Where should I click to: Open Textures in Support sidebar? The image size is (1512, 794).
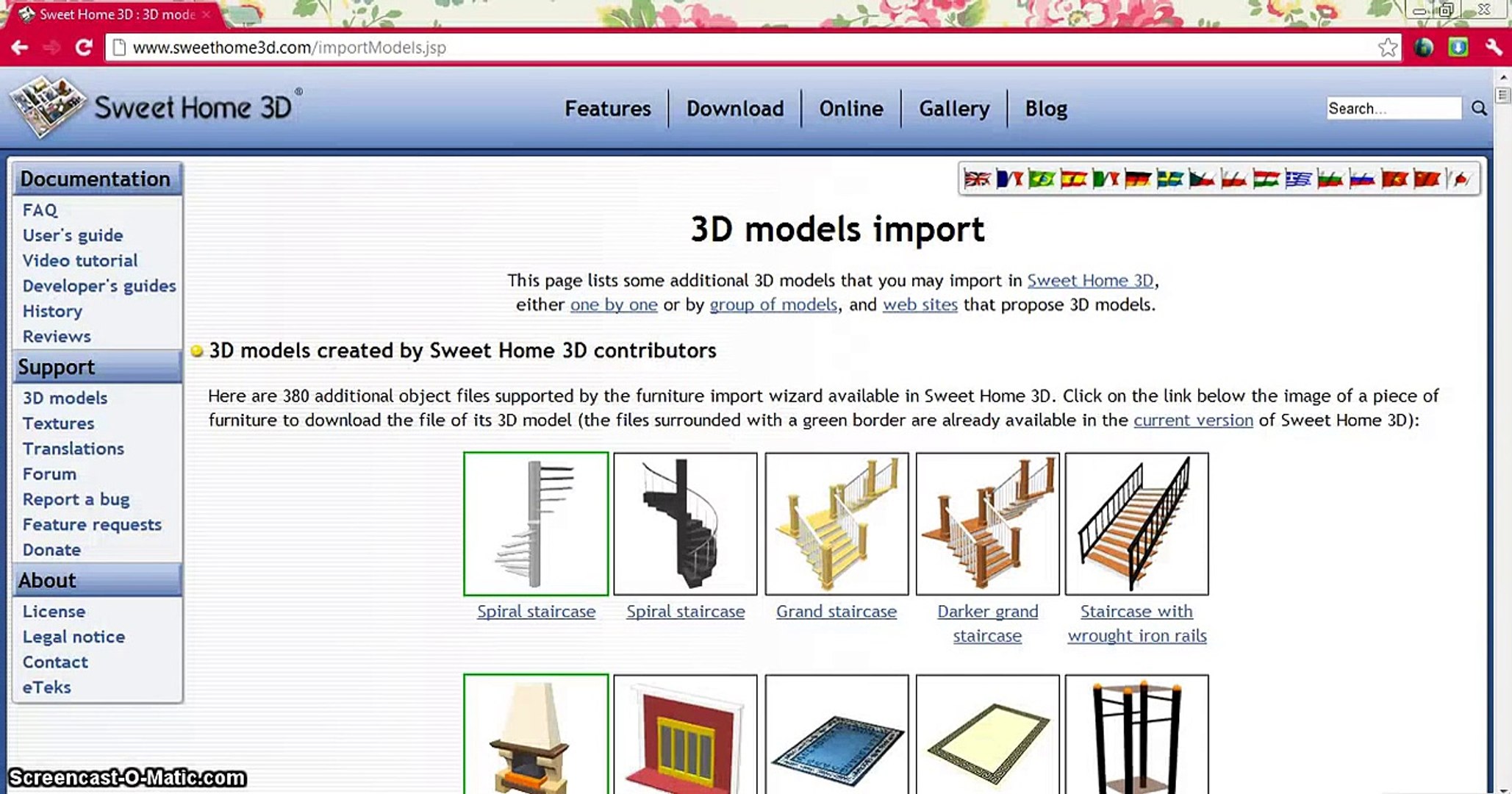pyautogui.click(x=58, y=423)
